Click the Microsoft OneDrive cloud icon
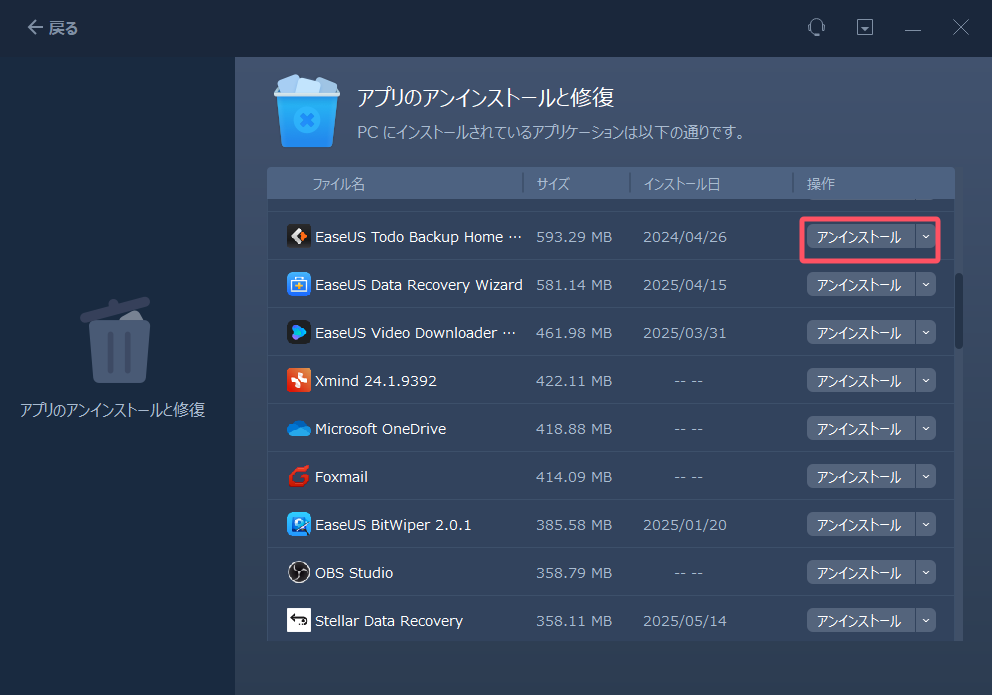This screenshot has height=695, width=992. (298, 428)
